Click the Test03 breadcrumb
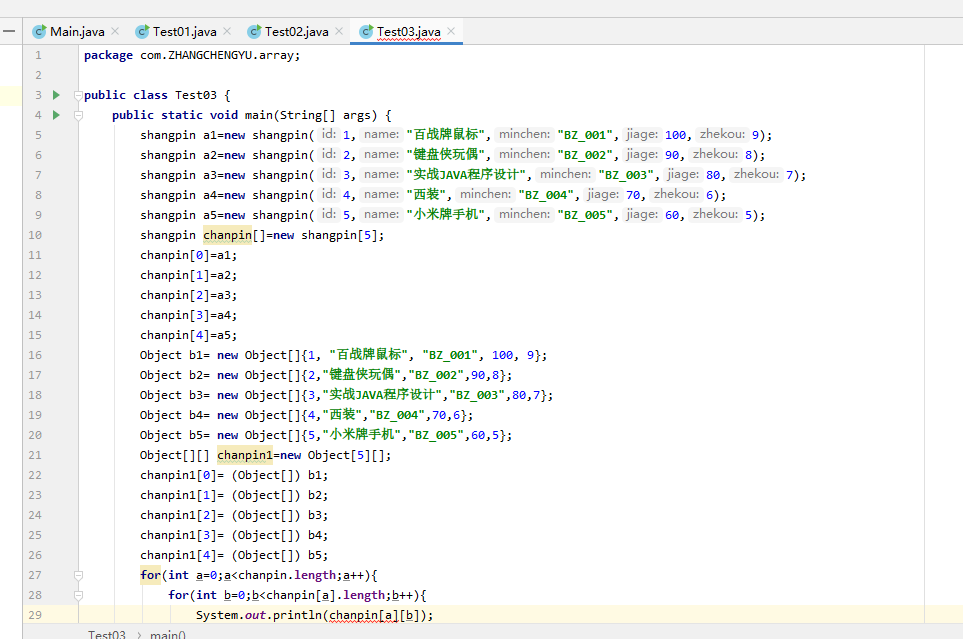This screenshot has height=639, width=963. [x=107, y=634]
